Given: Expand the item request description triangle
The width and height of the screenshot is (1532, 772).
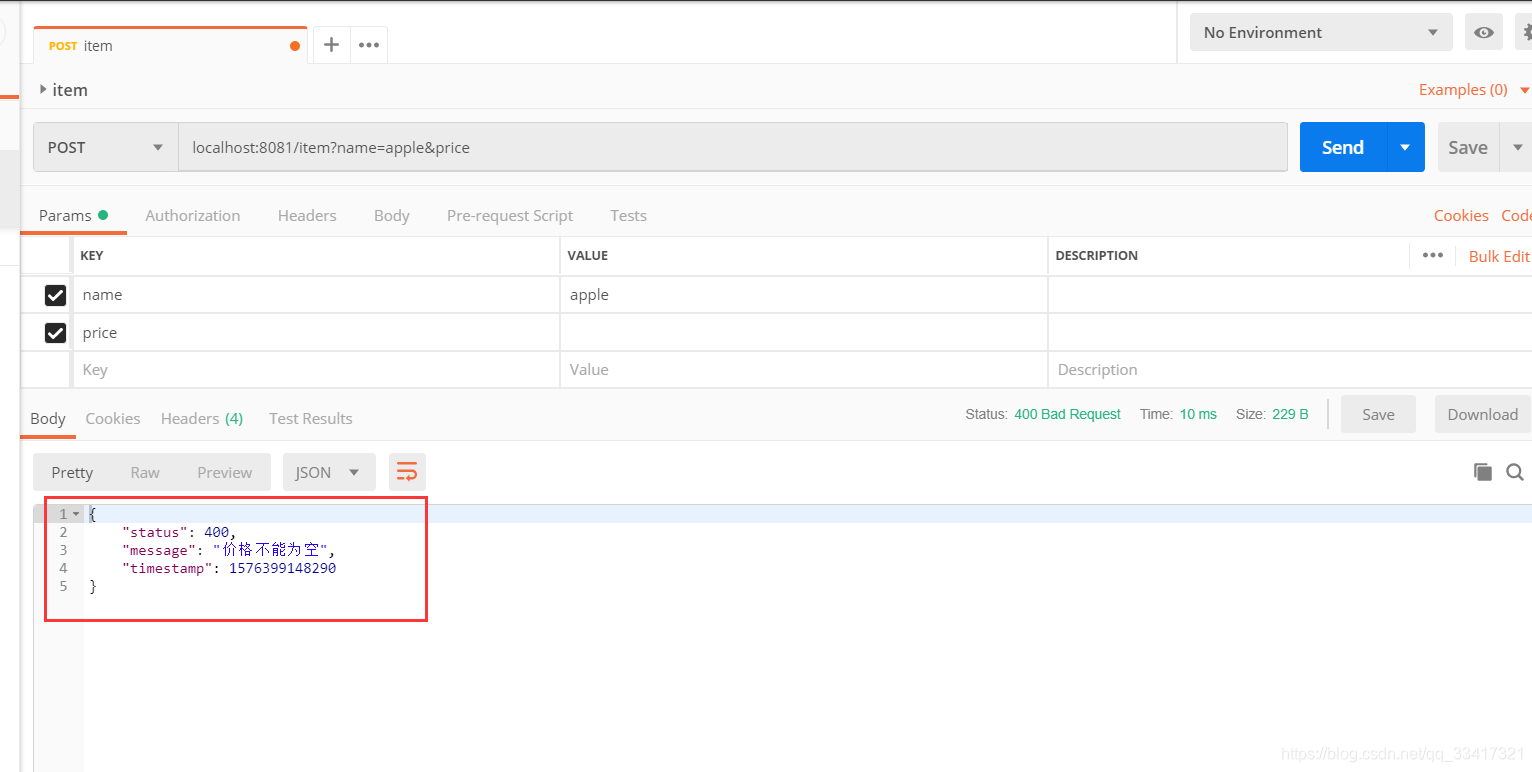Looking at the screenshot, I should coord(43,89).
